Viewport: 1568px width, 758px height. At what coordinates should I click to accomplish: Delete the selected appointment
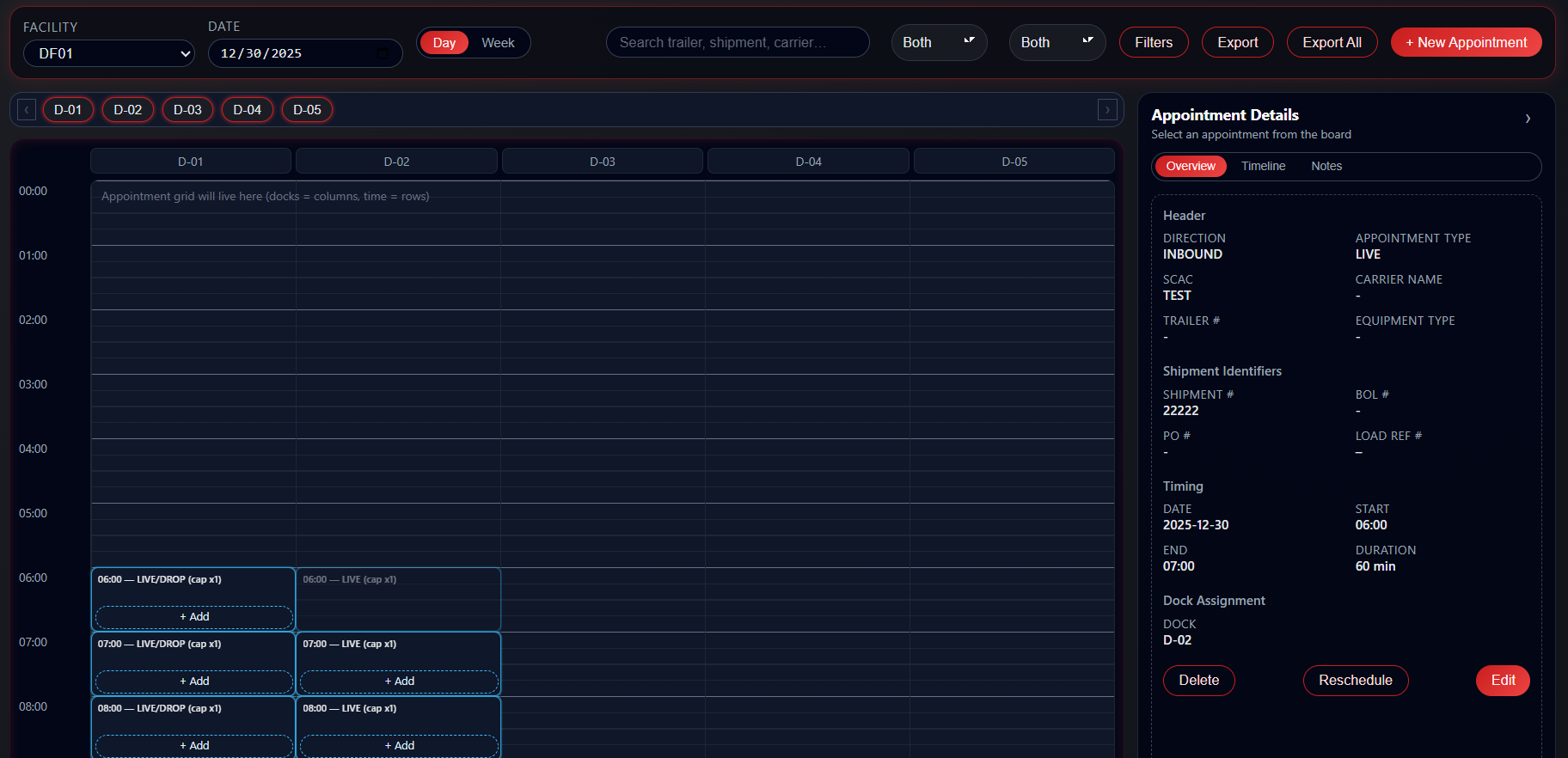click(1199, 681)
